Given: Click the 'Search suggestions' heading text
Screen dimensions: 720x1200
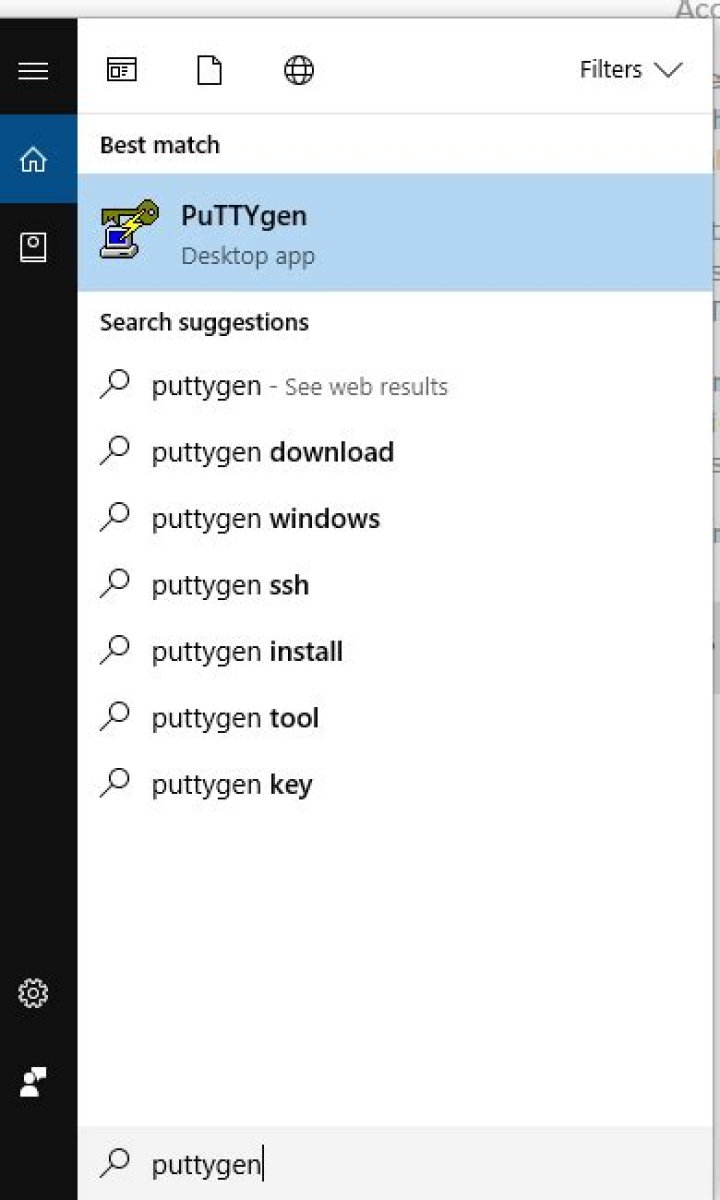Looking at the screenshot, I should 204,323.
